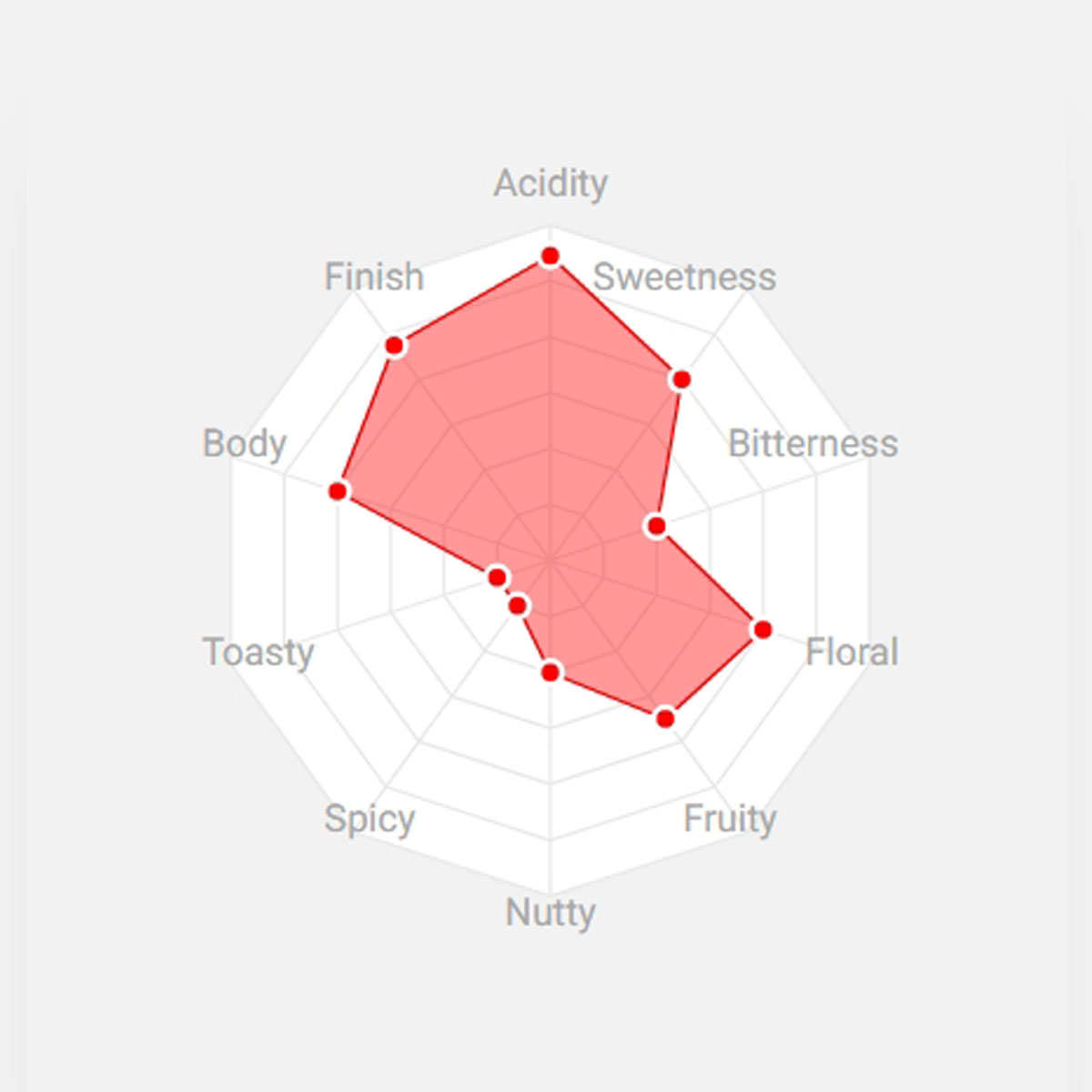The height and width of the screenshot is (1092, 1092).
Task: Click the Fruity data point
Action: tap(665, 718)
